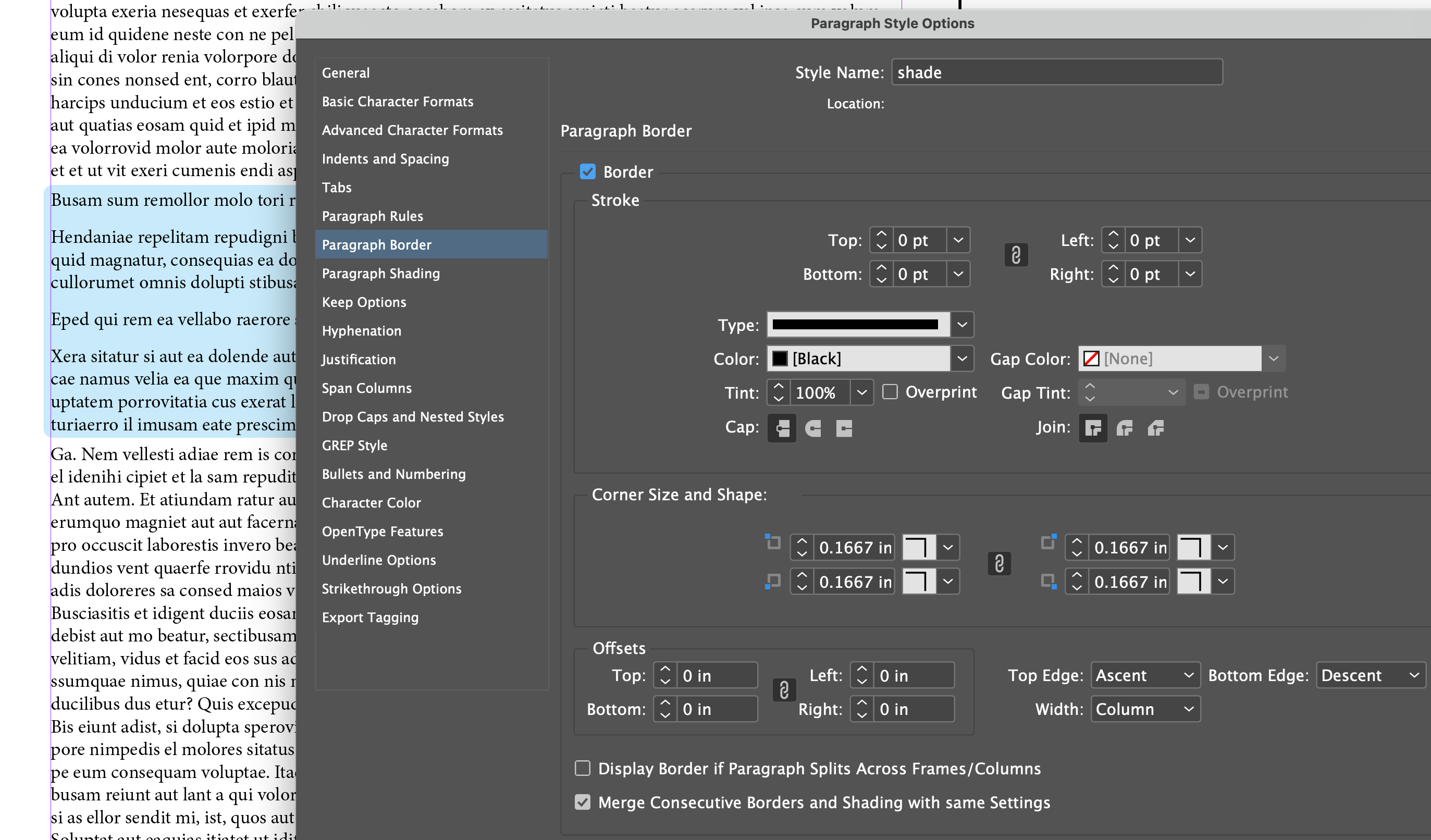Choose the miter join style
Screen dimensions: 1431x840
1093,428
